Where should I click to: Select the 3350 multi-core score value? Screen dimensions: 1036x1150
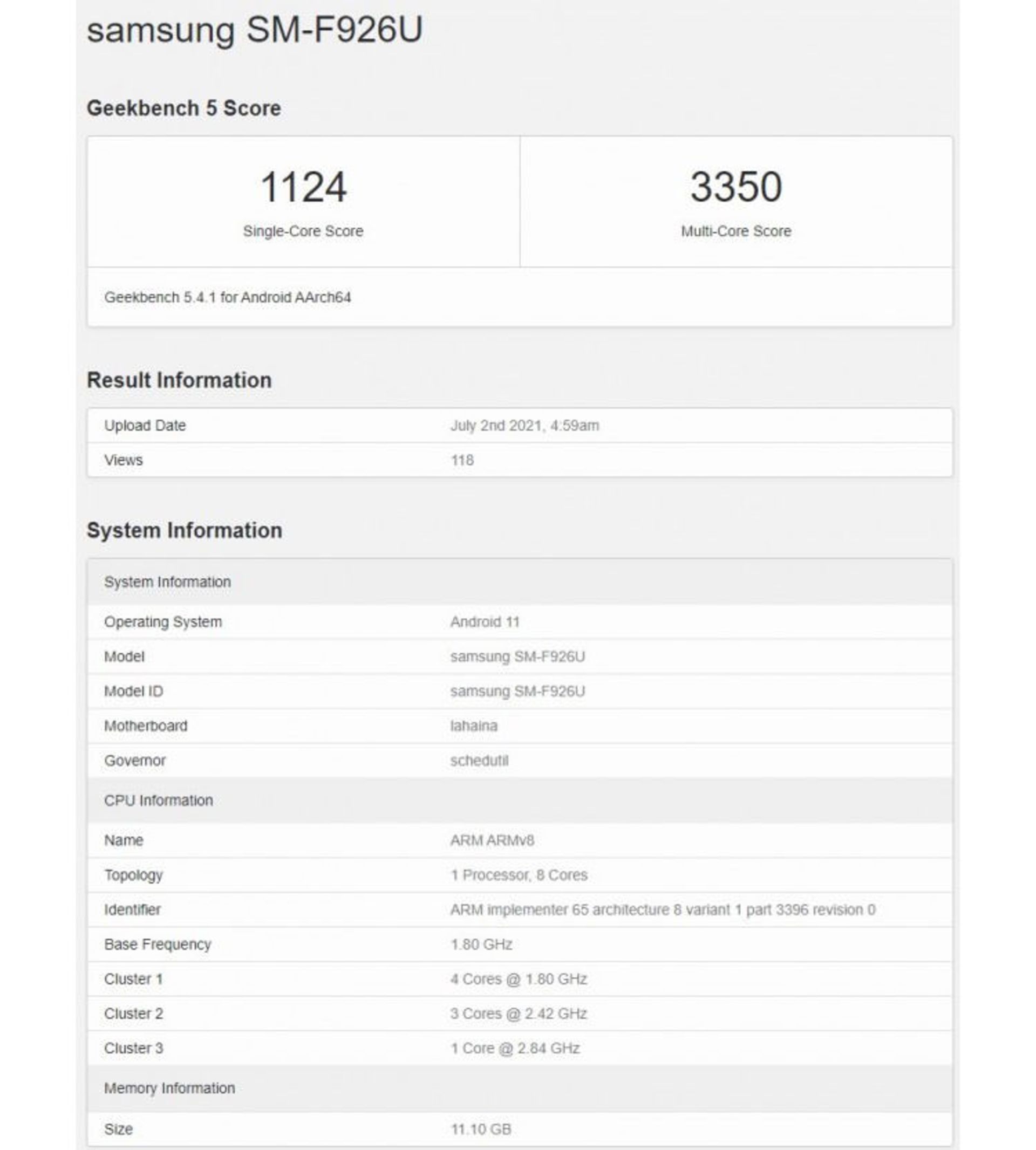tap(735, 187)
